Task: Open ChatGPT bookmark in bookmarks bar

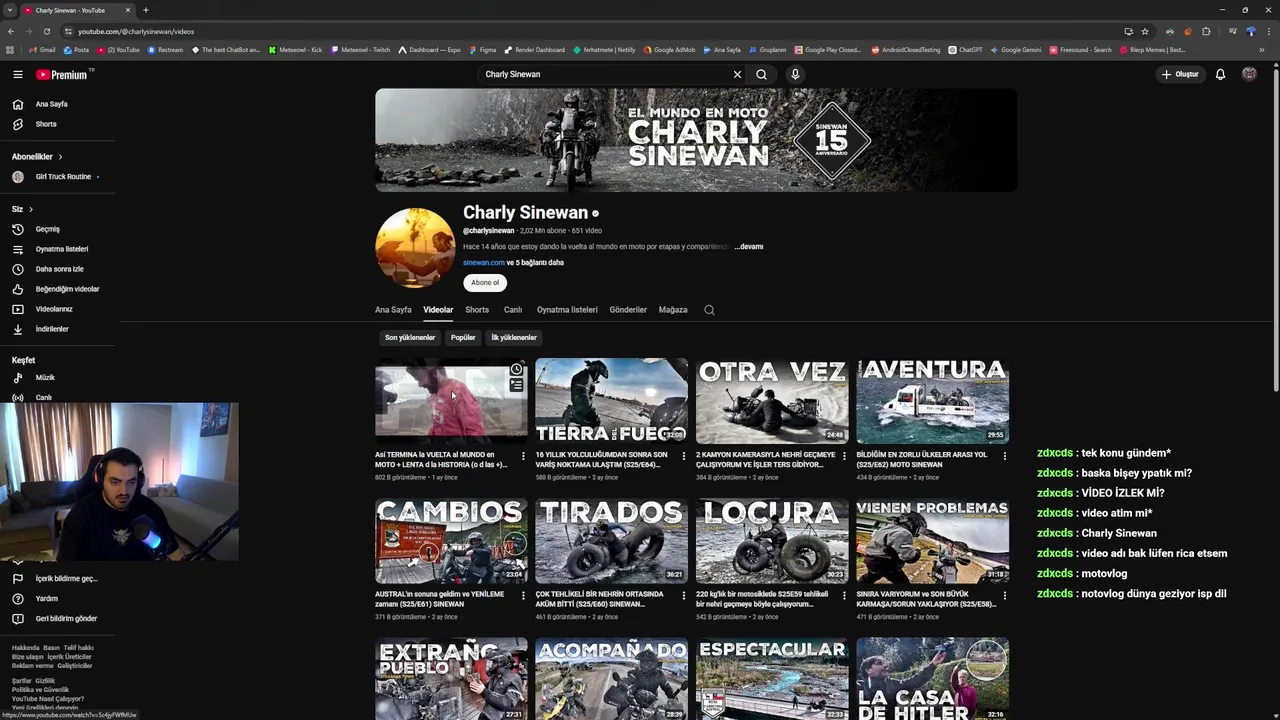Action: point(966,49)
